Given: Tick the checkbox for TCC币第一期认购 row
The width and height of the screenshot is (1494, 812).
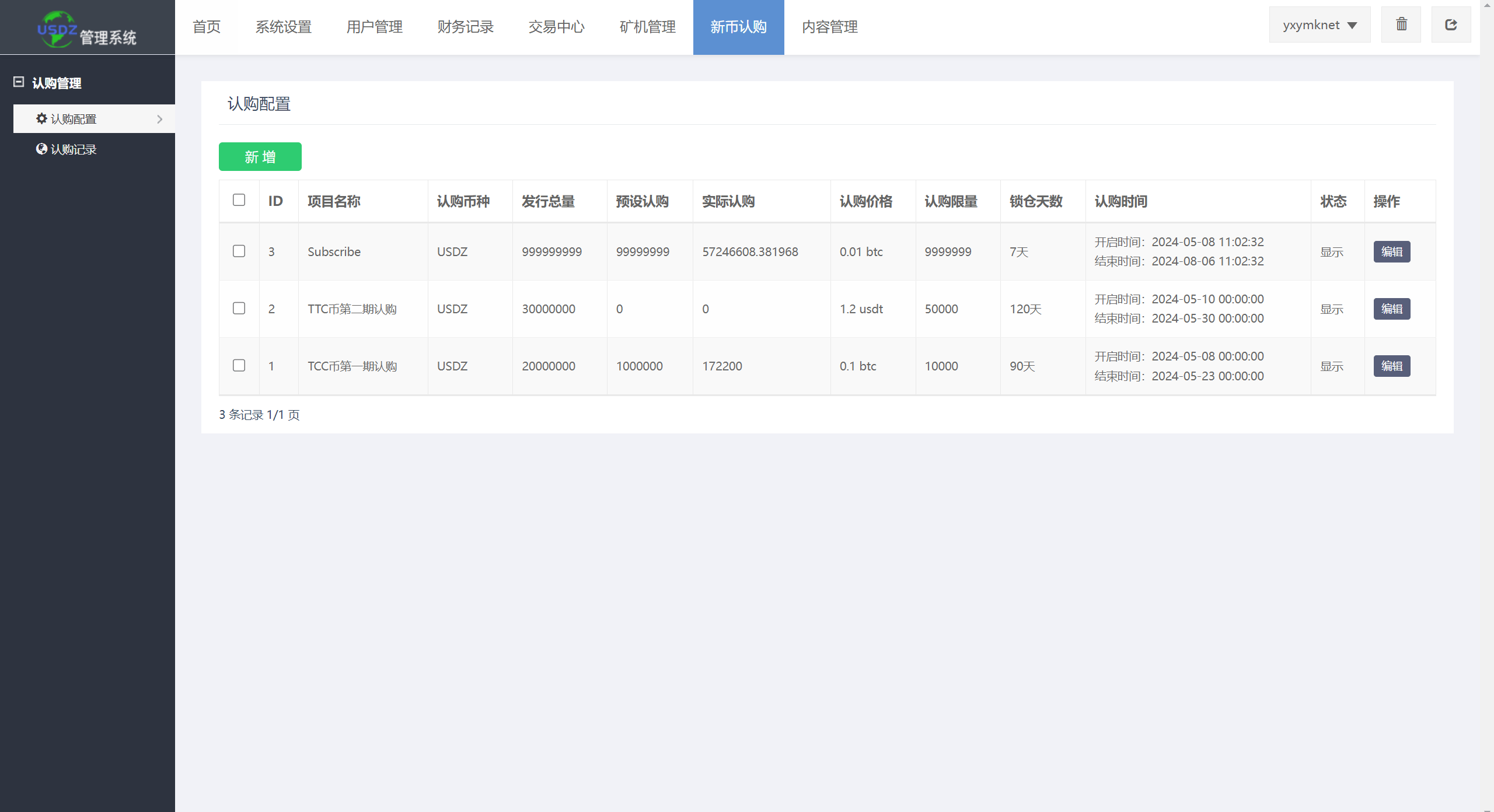Looking at the screenshot, I should pyautogui.click(x=239, y=365).
